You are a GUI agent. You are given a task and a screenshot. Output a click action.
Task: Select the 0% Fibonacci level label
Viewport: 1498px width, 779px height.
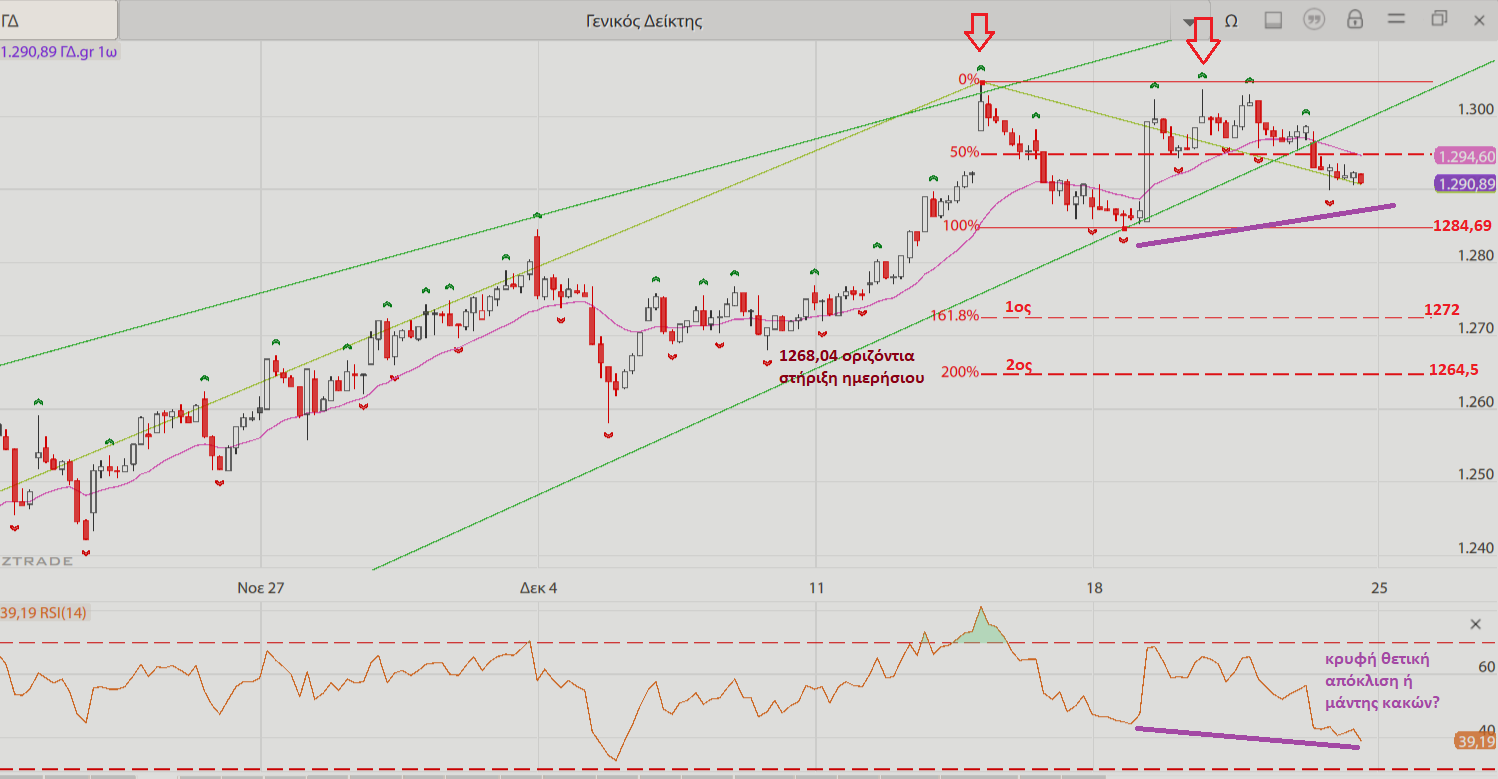point(968,79)
